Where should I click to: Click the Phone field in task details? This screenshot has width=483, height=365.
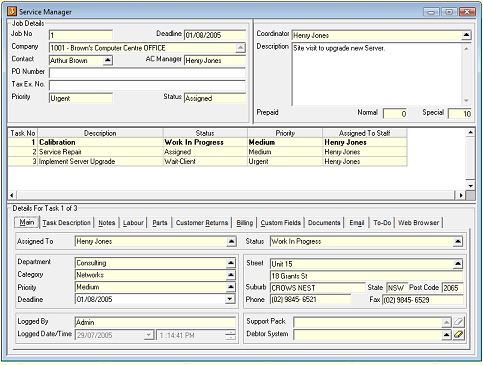tap(311, 299)
